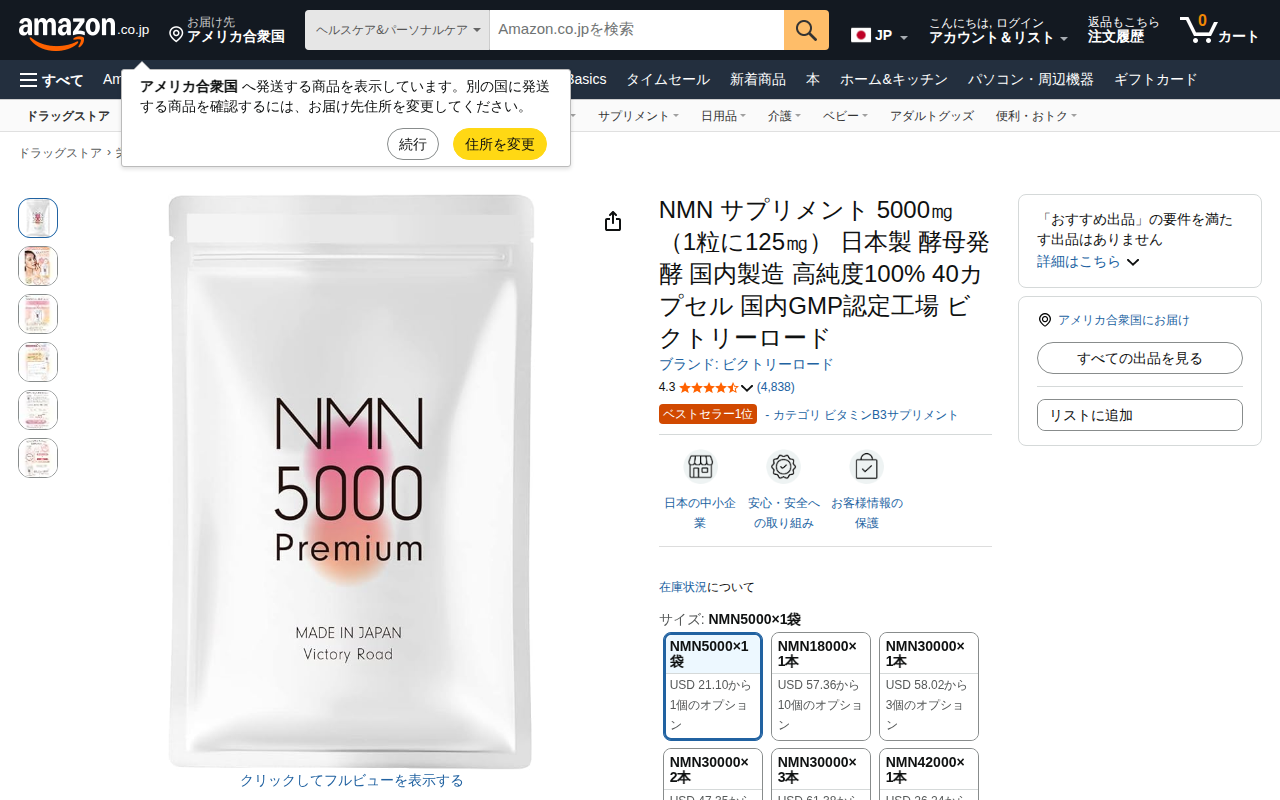Viewport: 1280px width, 800px height.
Task: Open the hamburger すべて menu
Action: (x=51, y=80)
